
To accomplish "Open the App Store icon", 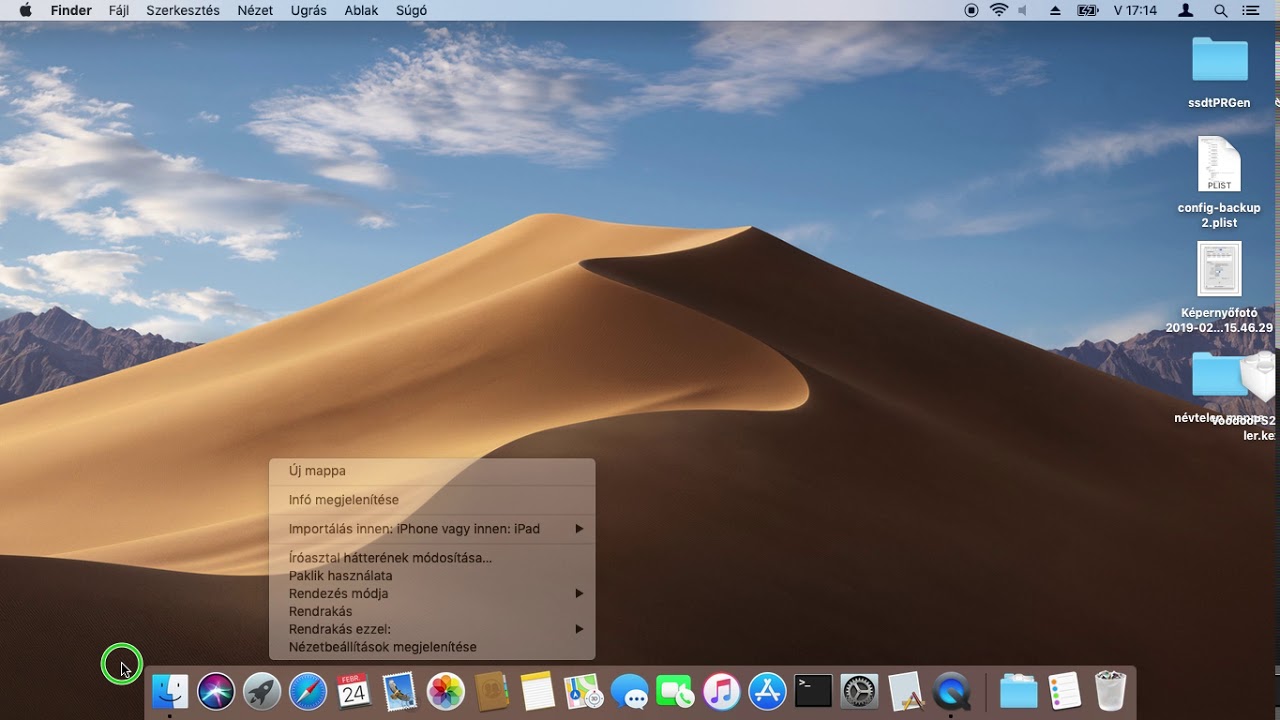I will click(768, 691).
